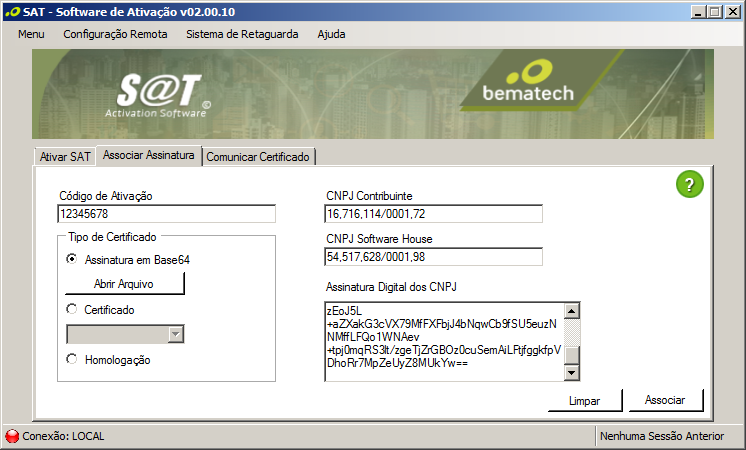The image size is (746, 450).
Task: Open the Menu menu
Action: [31, 34]
